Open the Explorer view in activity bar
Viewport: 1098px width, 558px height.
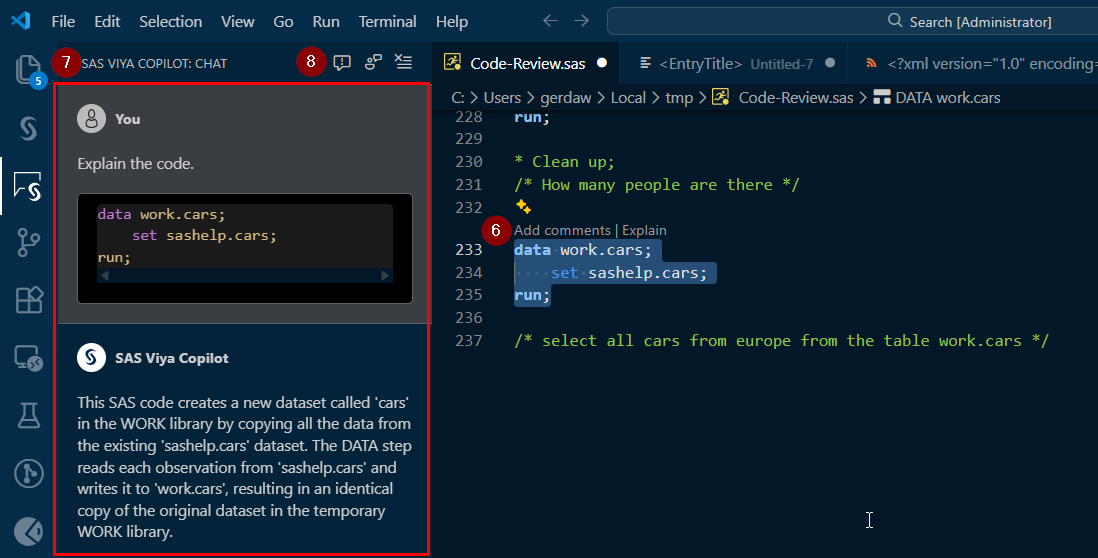click(28, 69)
